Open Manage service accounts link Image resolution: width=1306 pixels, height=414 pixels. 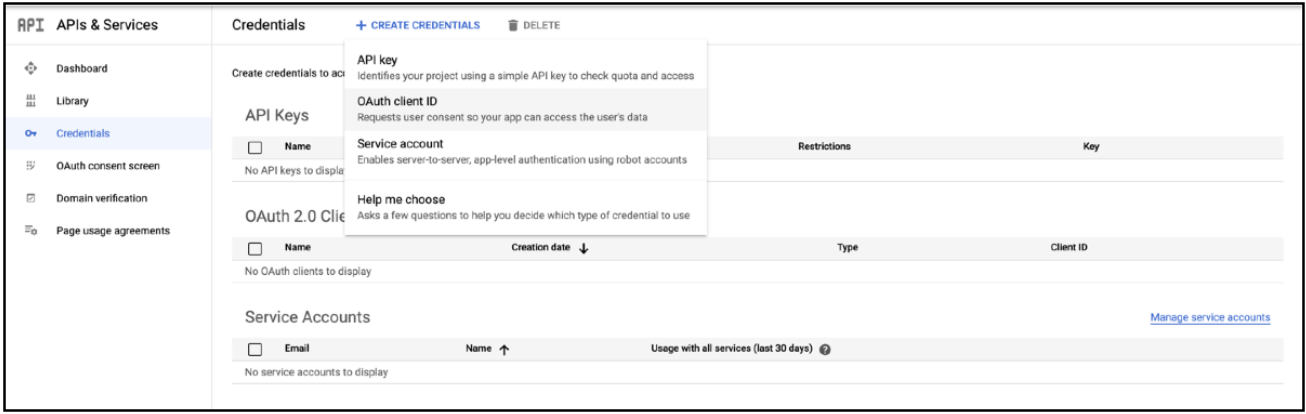point(1210,317)
